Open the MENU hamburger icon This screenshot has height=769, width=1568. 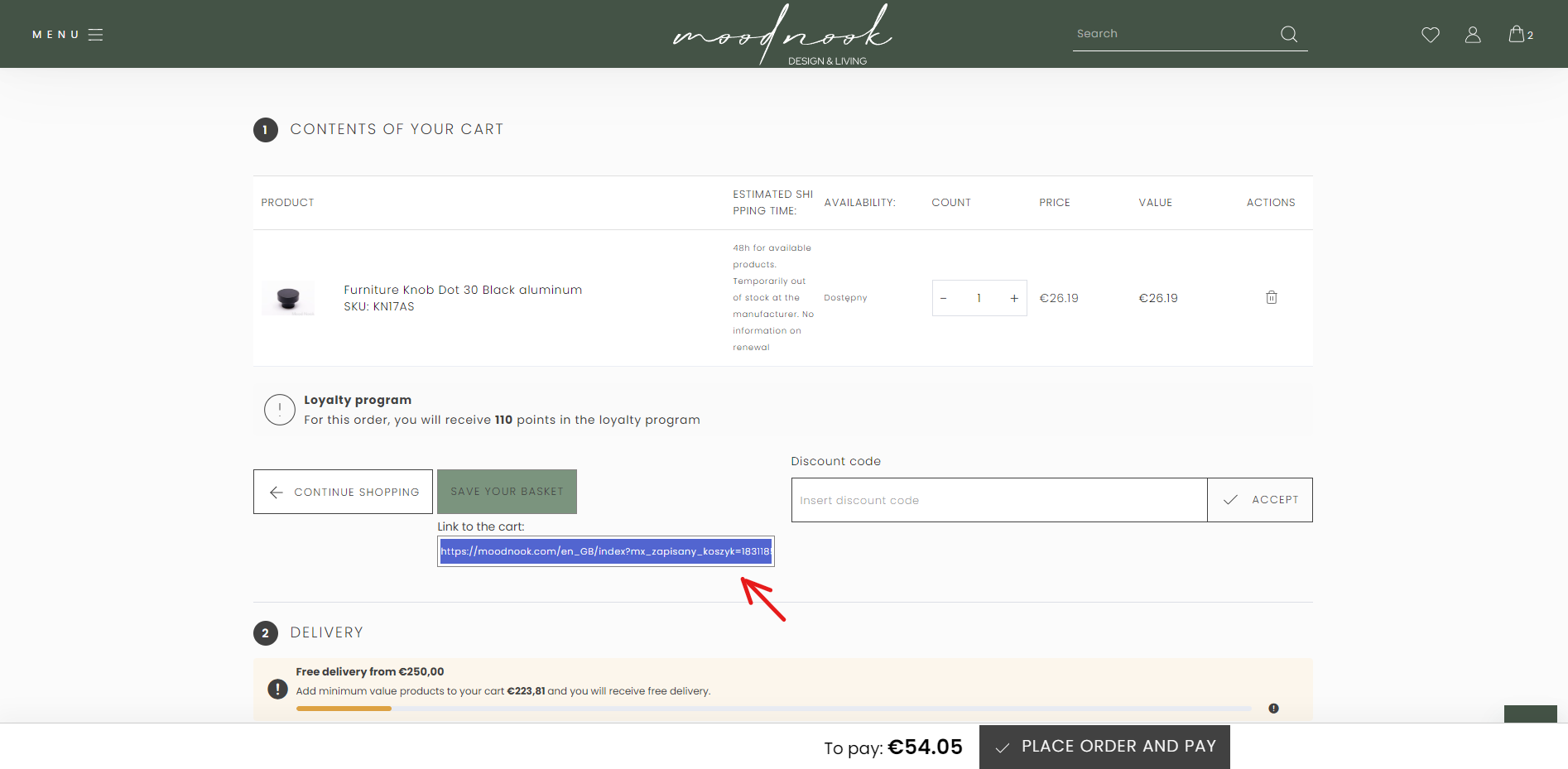95,35
